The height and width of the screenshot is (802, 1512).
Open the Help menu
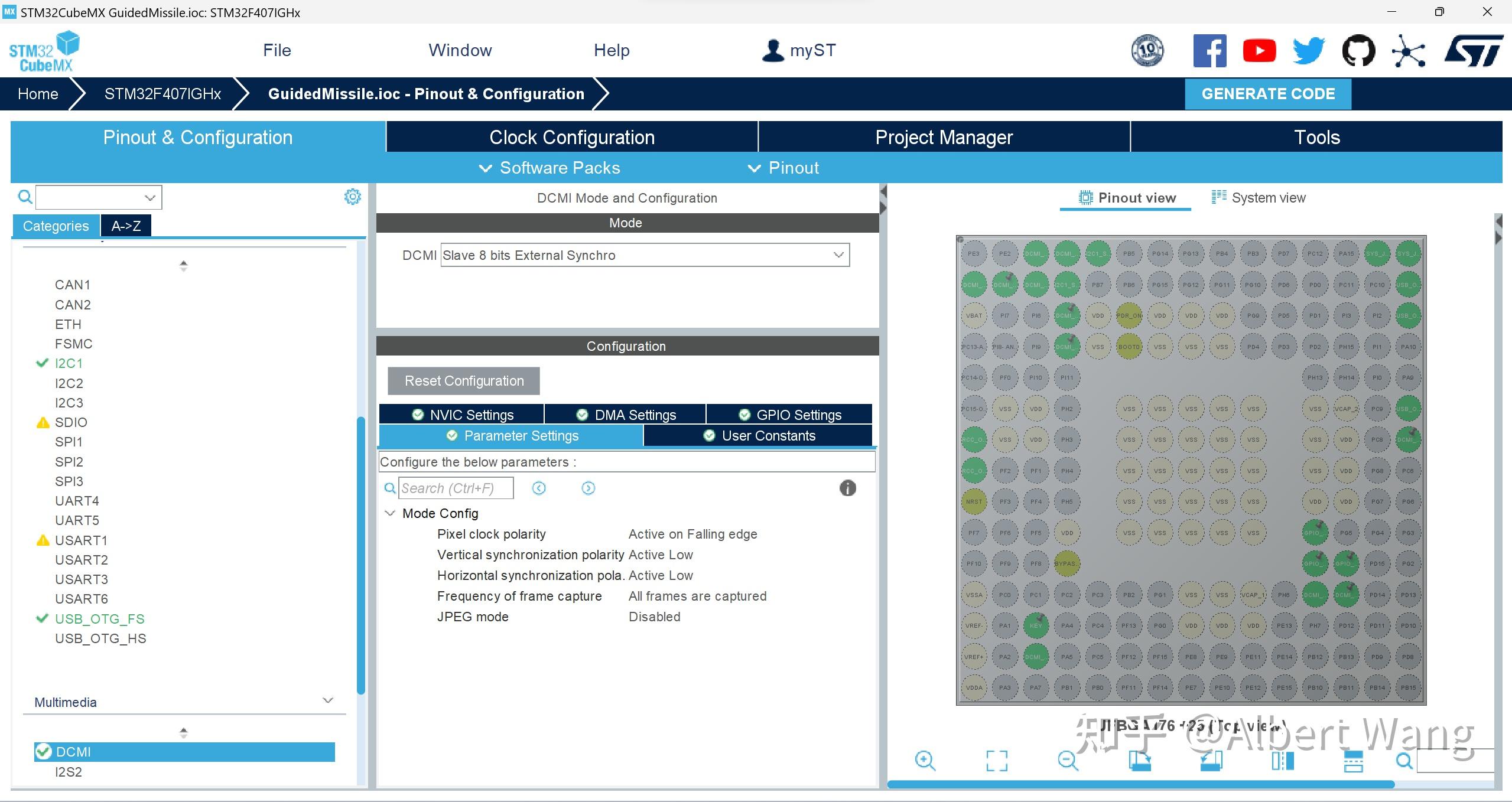point(612,50)
